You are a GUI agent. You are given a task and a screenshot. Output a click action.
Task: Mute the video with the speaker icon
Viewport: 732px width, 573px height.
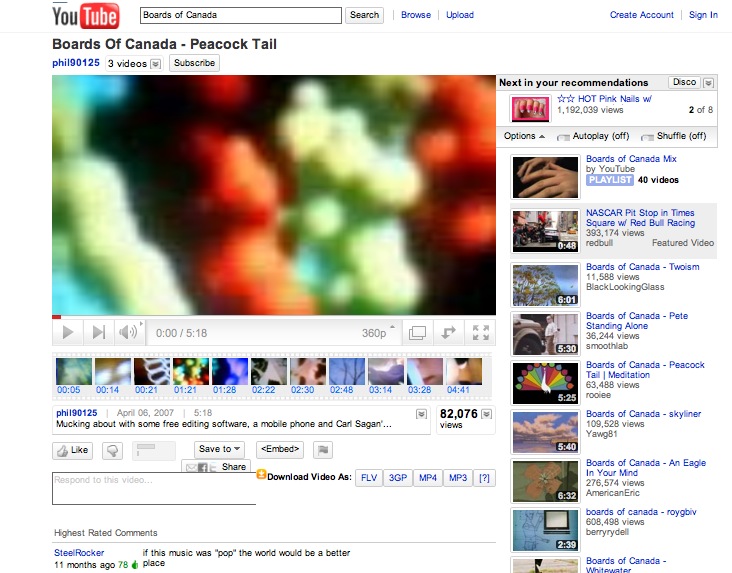pyautogui.click(x=128, y=332)
